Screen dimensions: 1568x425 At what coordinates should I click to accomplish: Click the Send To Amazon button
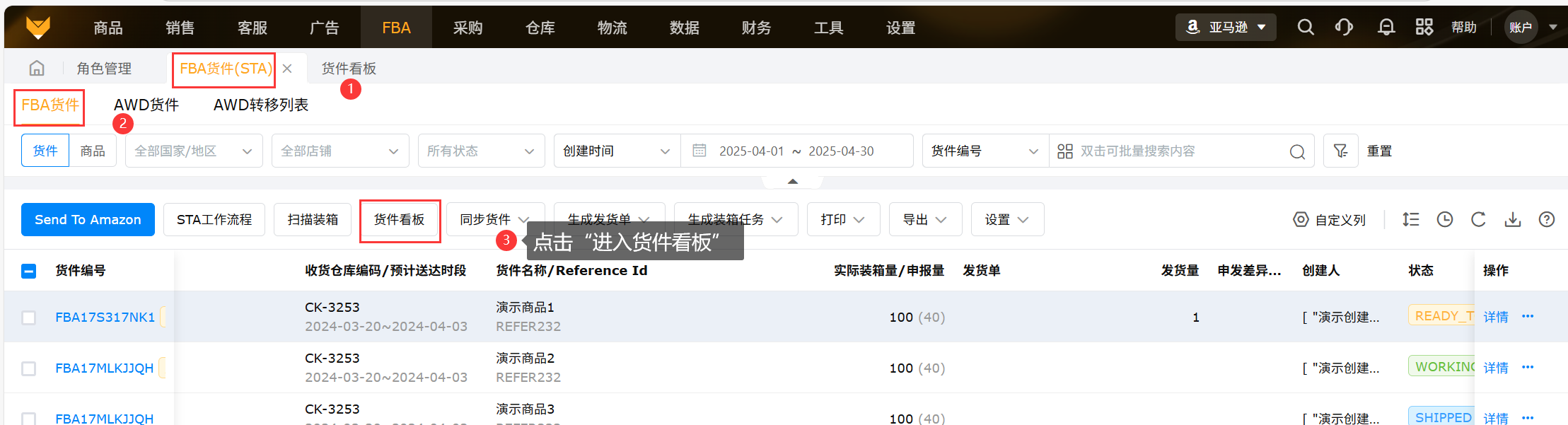tap(88, 220)
